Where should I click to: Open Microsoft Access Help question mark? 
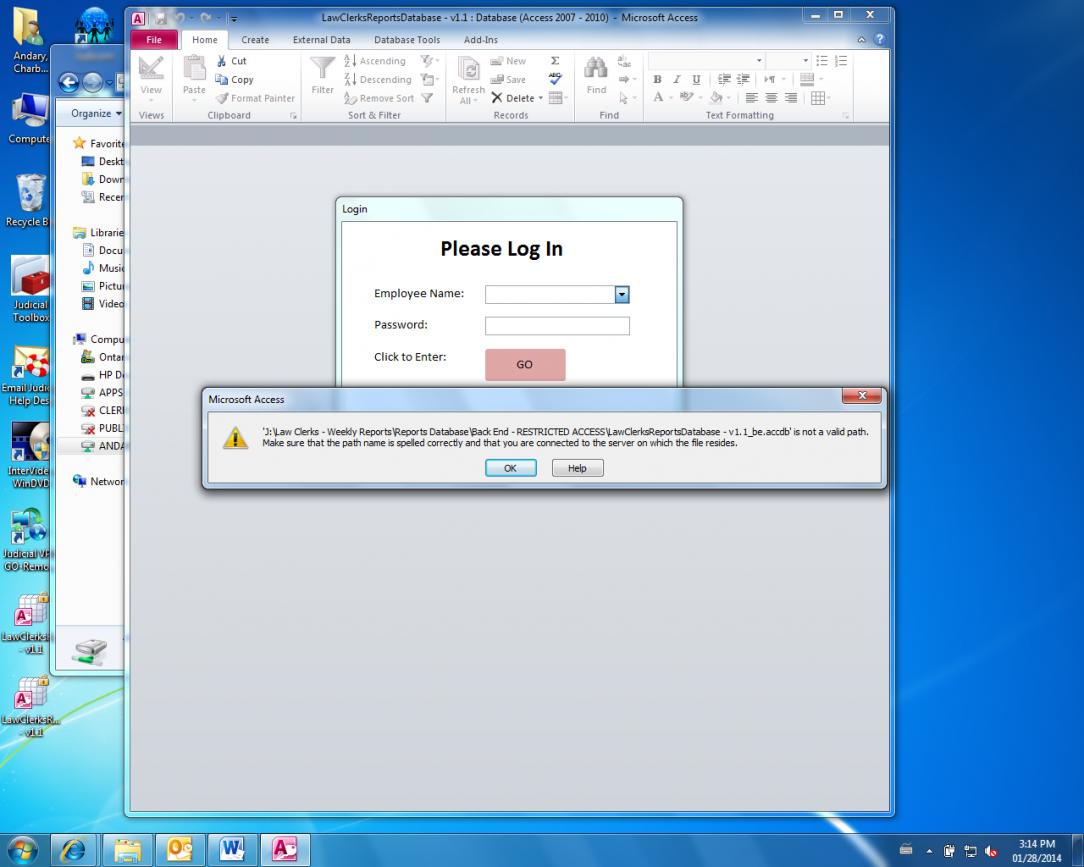point(879,39)
